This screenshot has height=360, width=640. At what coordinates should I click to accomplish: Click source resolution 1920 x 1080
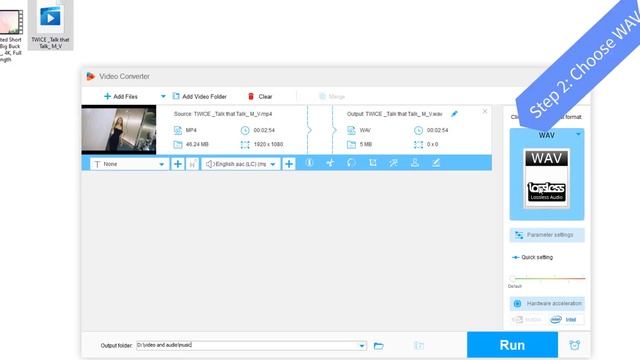[x=268, y=144]
